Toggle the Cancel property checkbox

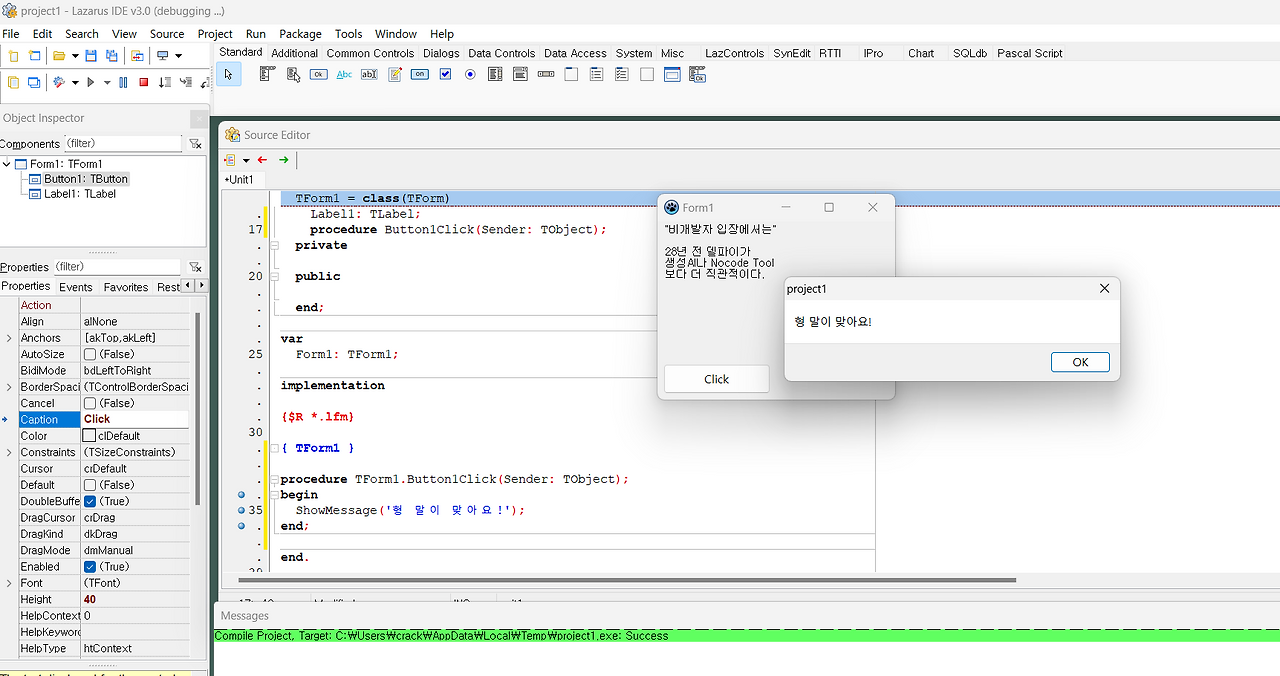[x=90, y=403]
